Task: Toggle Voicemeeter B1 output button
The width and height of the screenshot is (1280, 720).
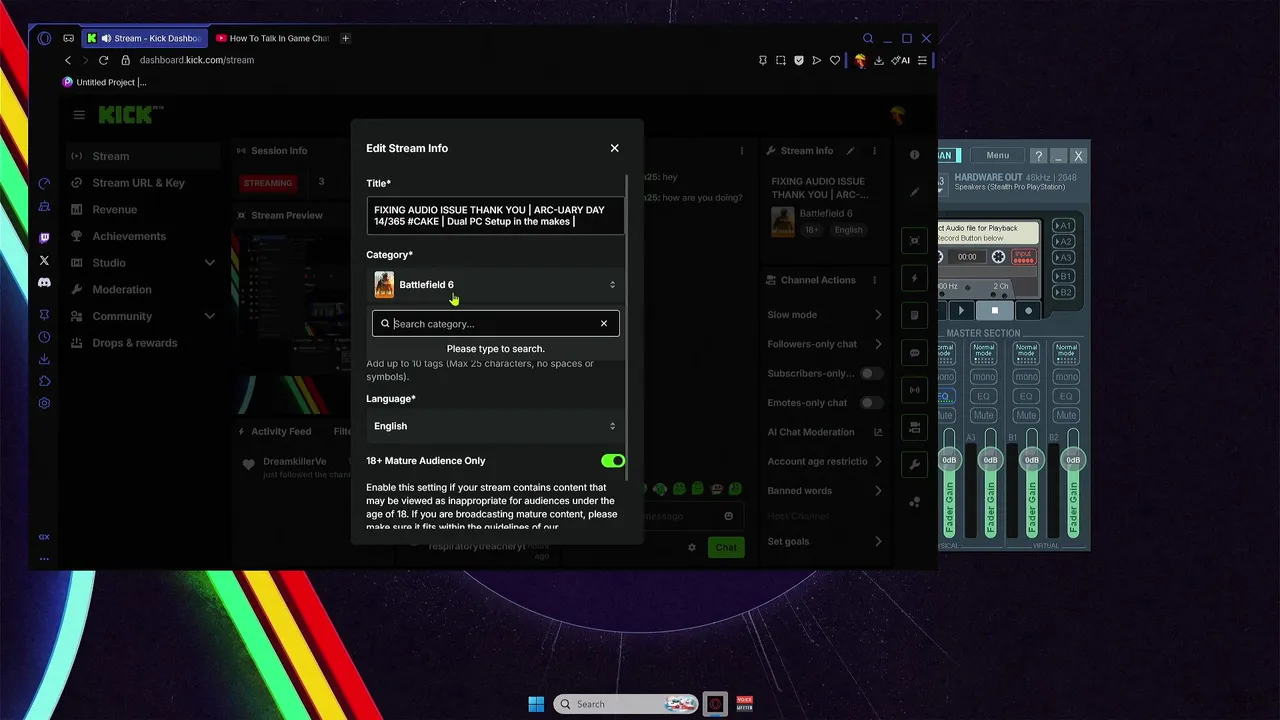Action: pos(1064,276)
